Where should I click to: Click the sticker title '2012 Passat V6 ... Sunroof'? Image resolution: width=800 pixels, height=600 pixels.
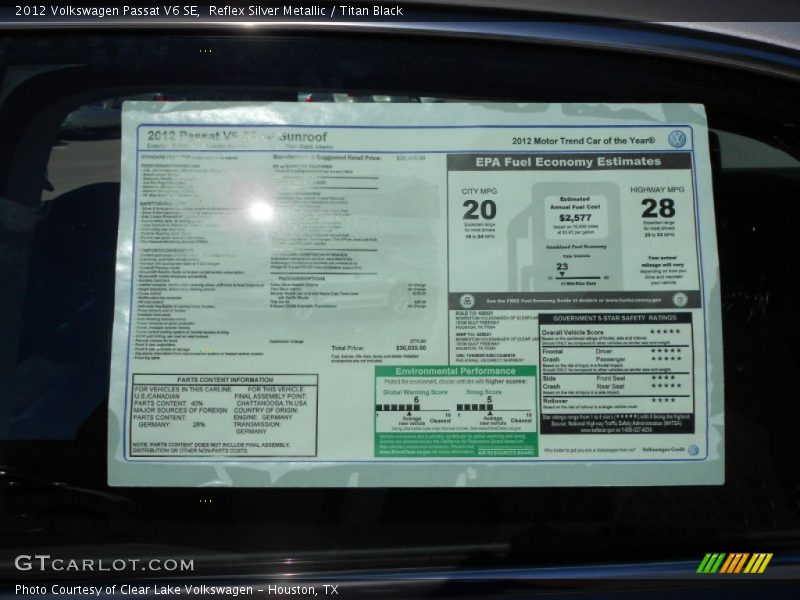tap(237, 136)
